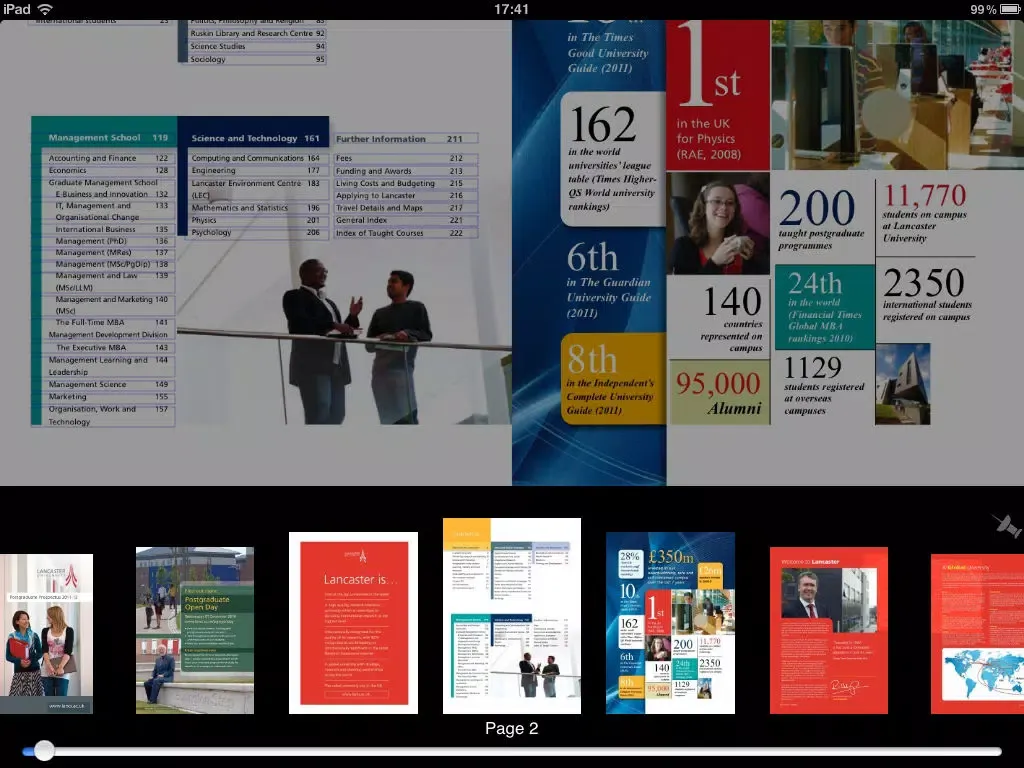Open the Global University world map thumbnail
The width and height of the screenshot is (1024, 768).
click(978, 633)
